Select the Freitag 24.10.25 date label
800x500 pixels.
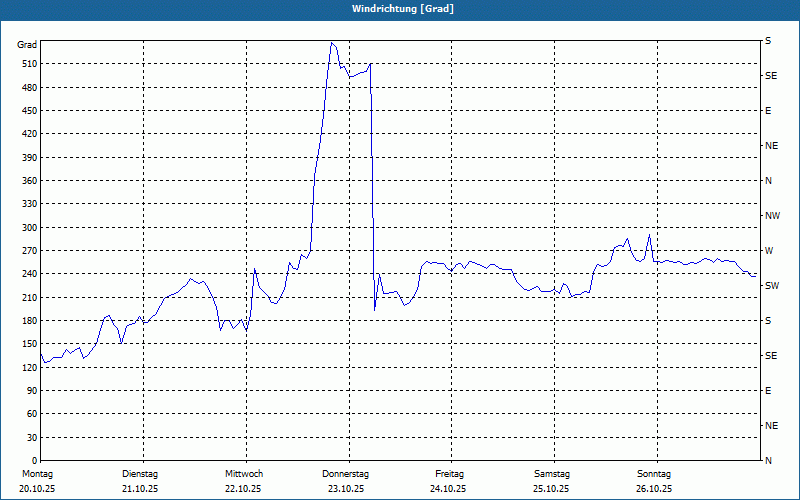coord(449,481)
